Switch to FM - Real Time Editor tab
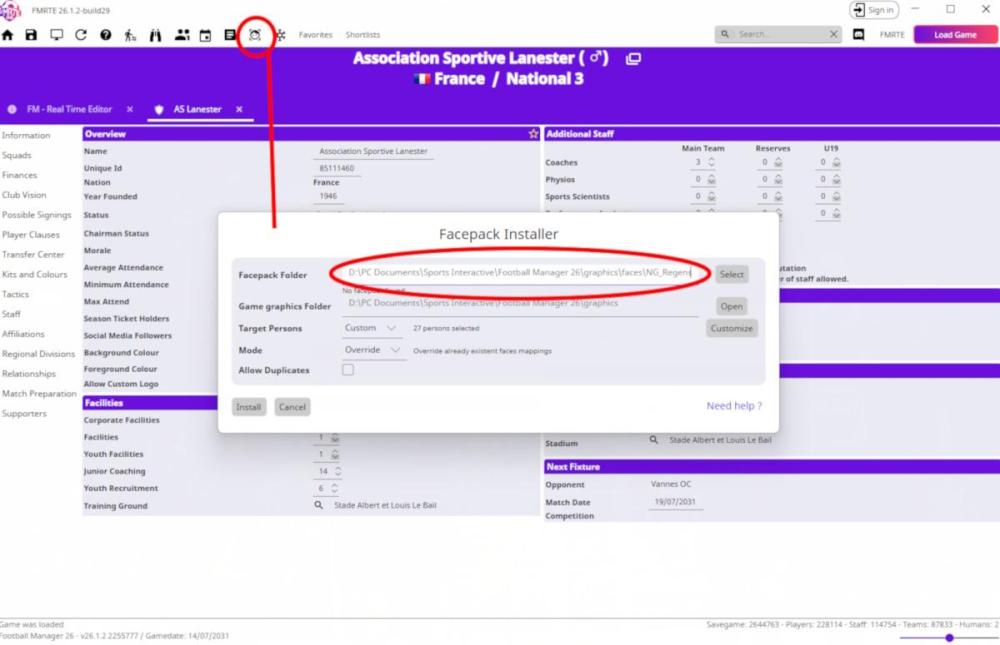Screen dimensions: 1000x645 (x=69, y=109)
